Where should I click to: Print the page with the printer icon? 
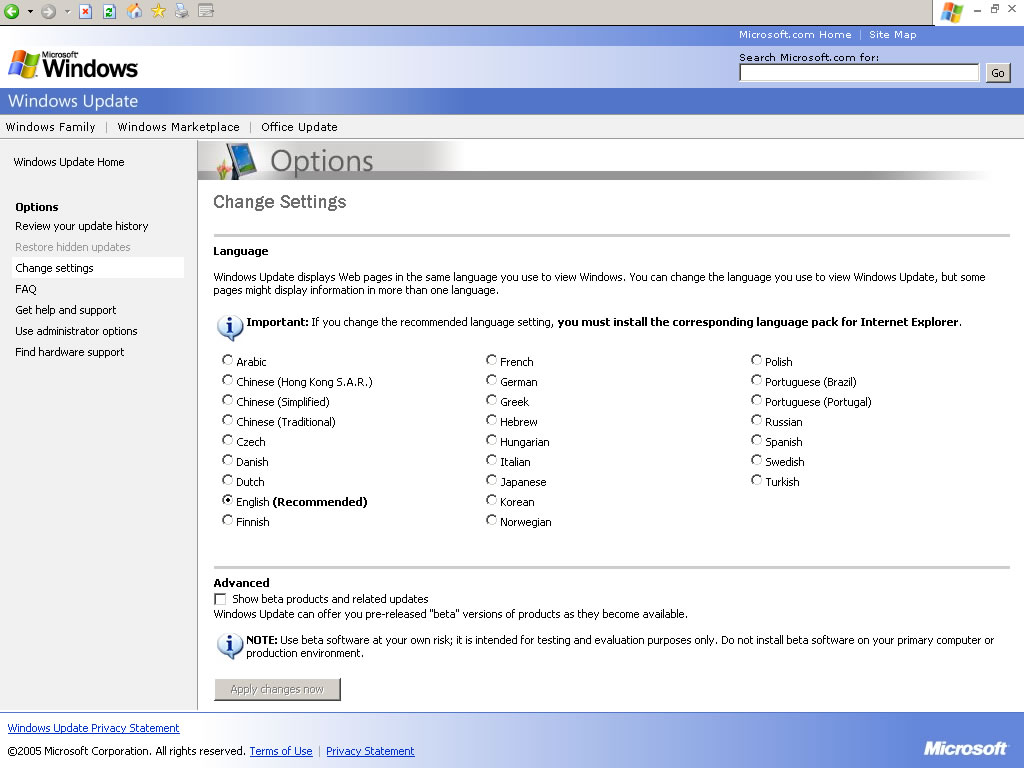pyautogui.click(x=182, y=11)
